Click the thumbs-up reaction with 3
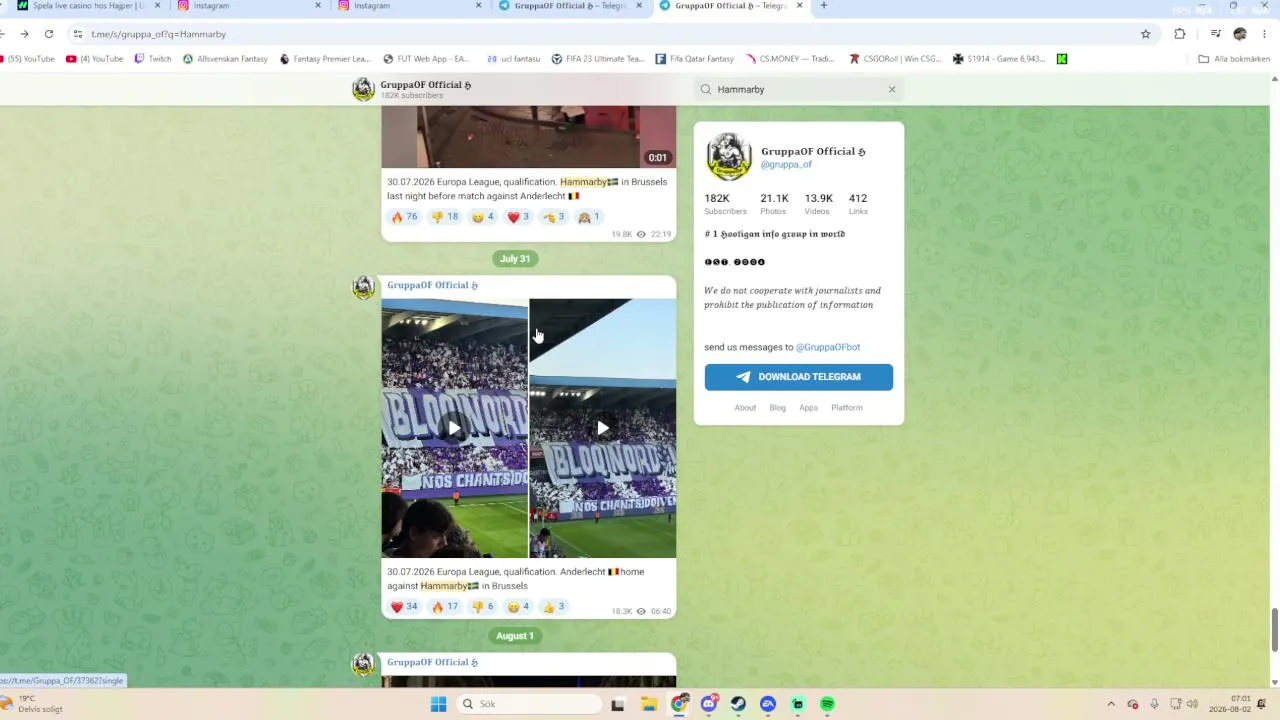 pos(553,606)
